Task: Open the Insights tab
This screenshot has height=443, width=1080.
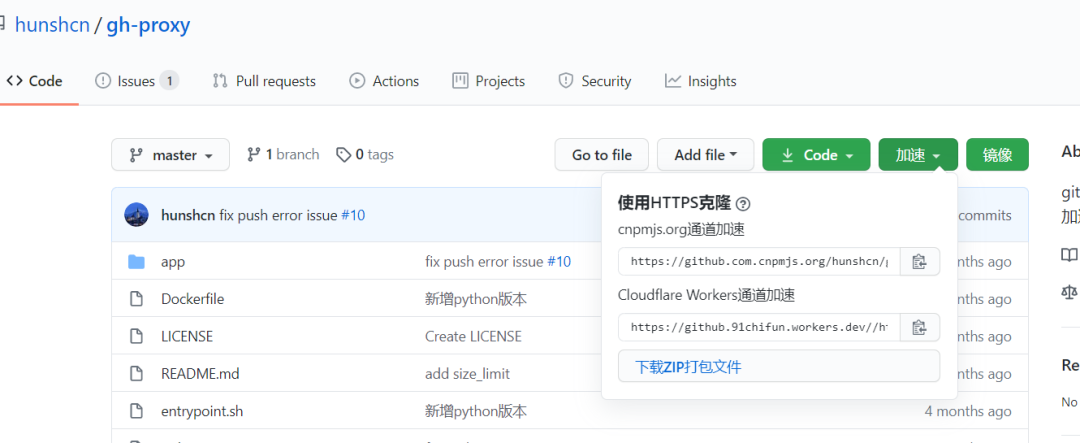Action: pos(700,81)
